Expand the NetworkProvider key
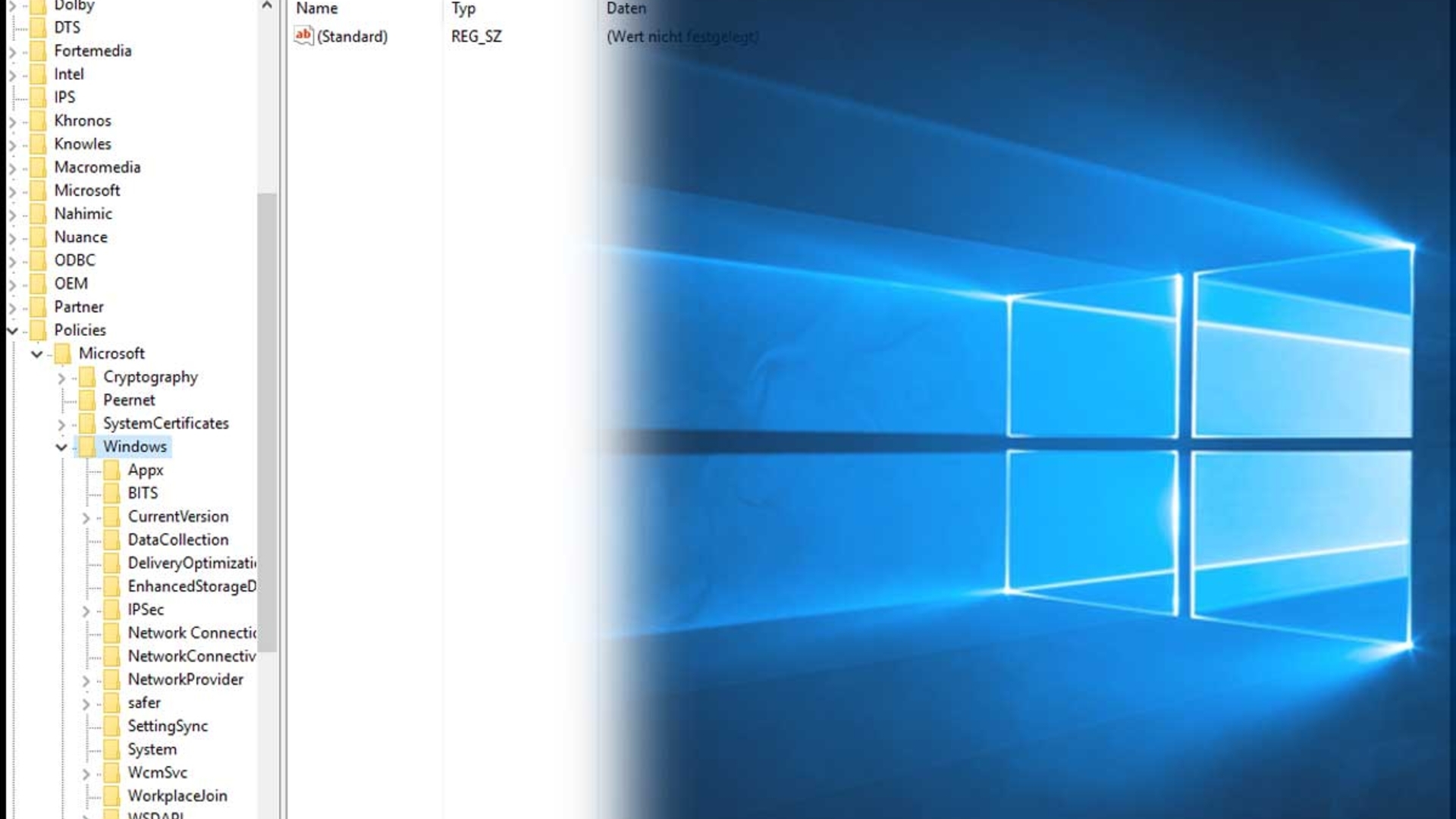Screen dimensions: 1456x819 tap(86, 680)
